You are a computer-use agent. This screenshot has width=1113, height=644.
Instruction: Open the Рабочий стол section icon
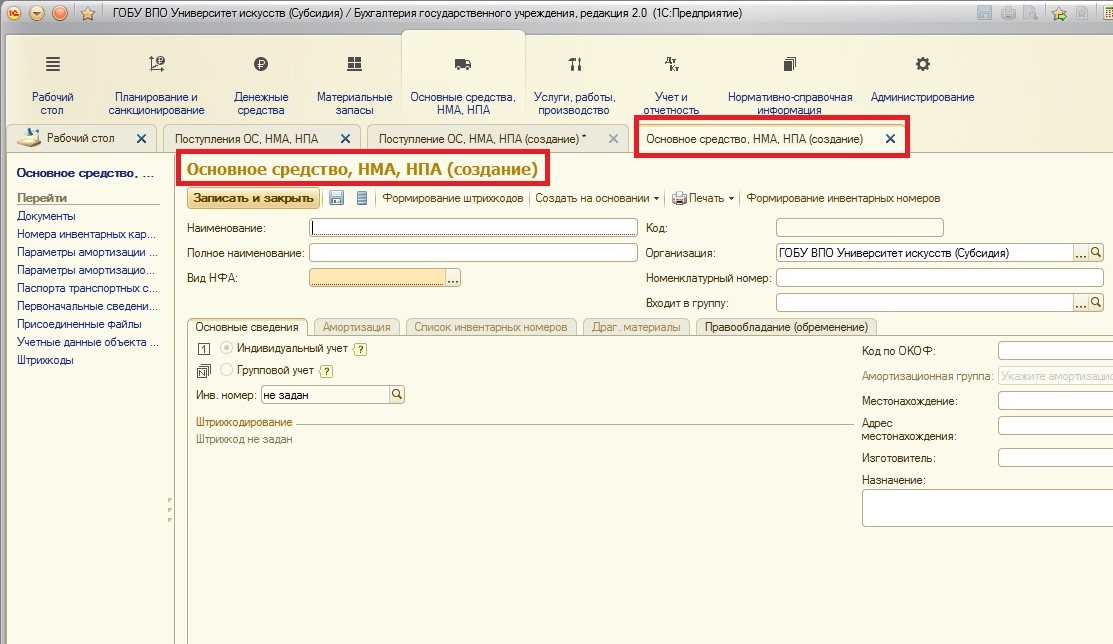(52, 65)
